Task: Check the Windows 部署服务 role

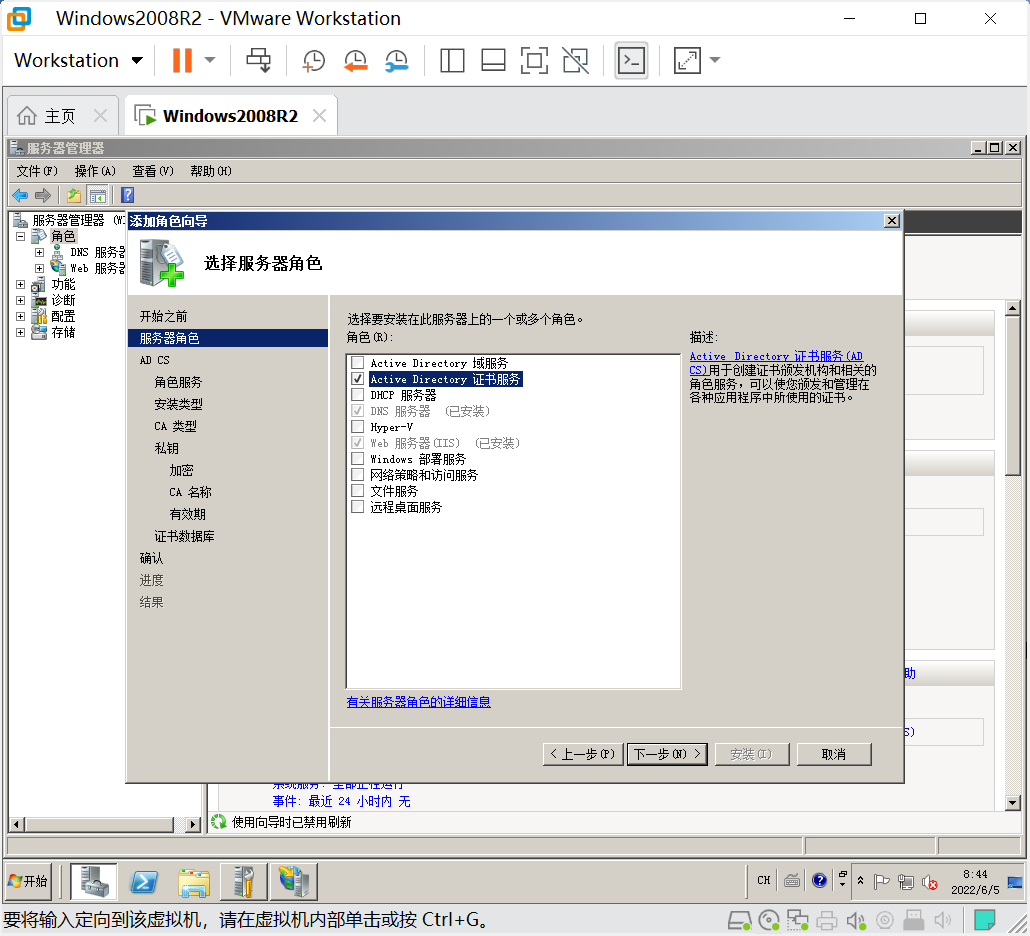Action: click(x=357, y=458)
